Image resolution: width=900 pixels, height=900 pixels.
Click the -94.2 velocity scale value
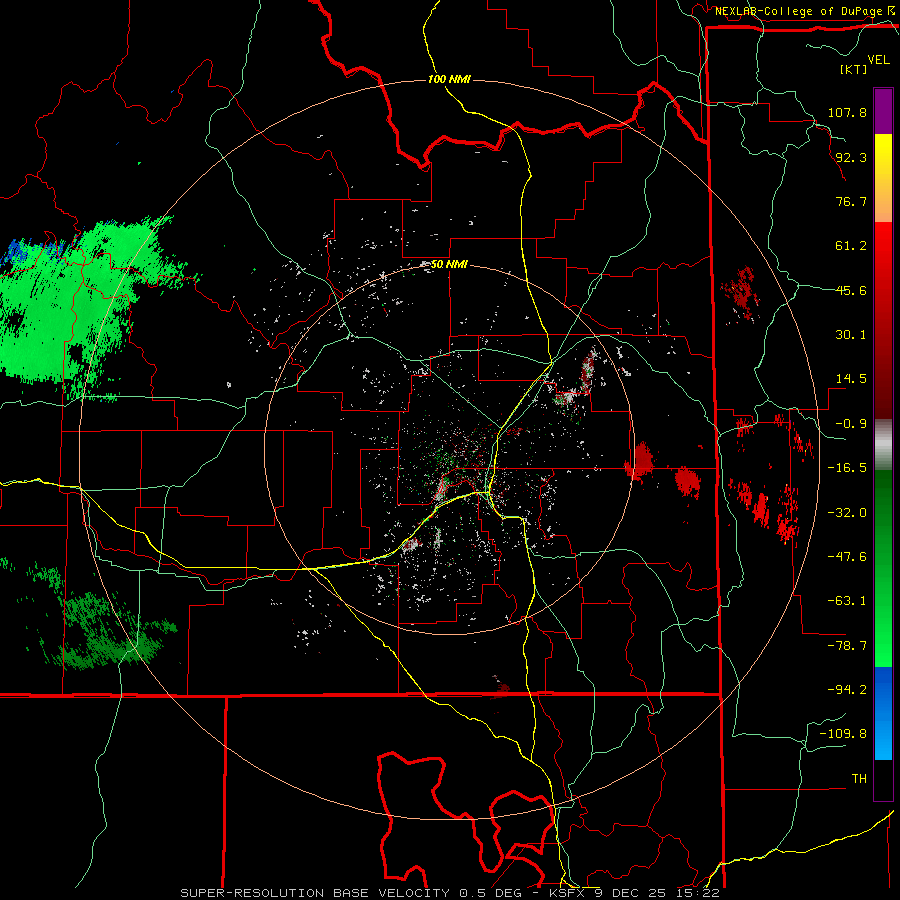pos(847,689)
